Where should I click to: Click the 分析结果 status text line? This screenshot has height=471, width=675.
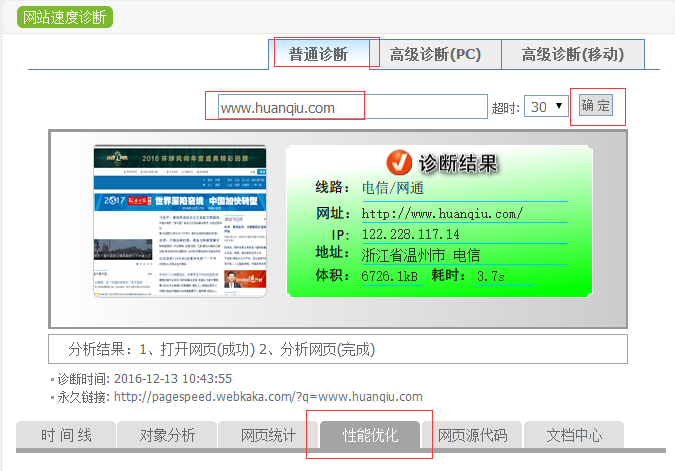221,349
